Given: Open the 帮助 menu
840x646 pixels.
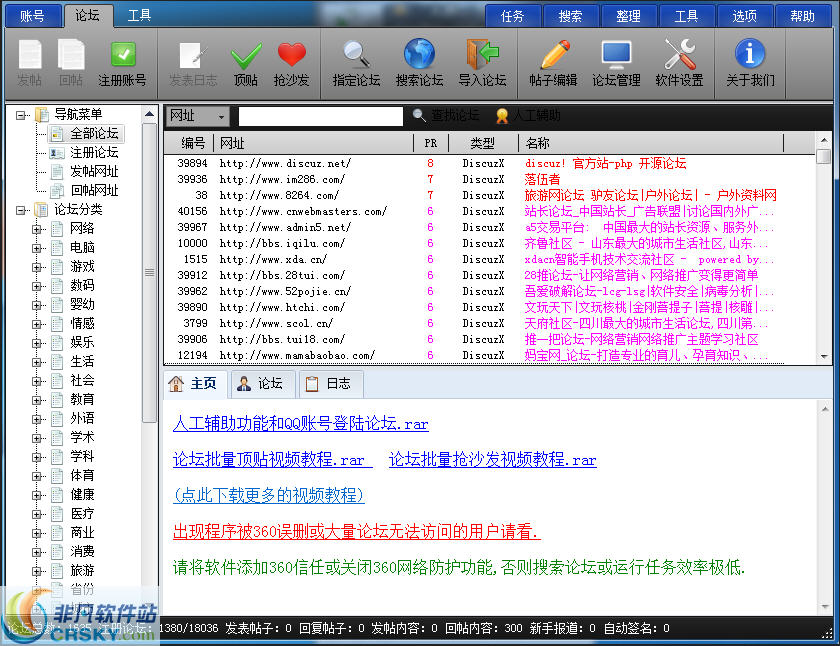Looking at the screenshot, I should (x=802, y=16).
